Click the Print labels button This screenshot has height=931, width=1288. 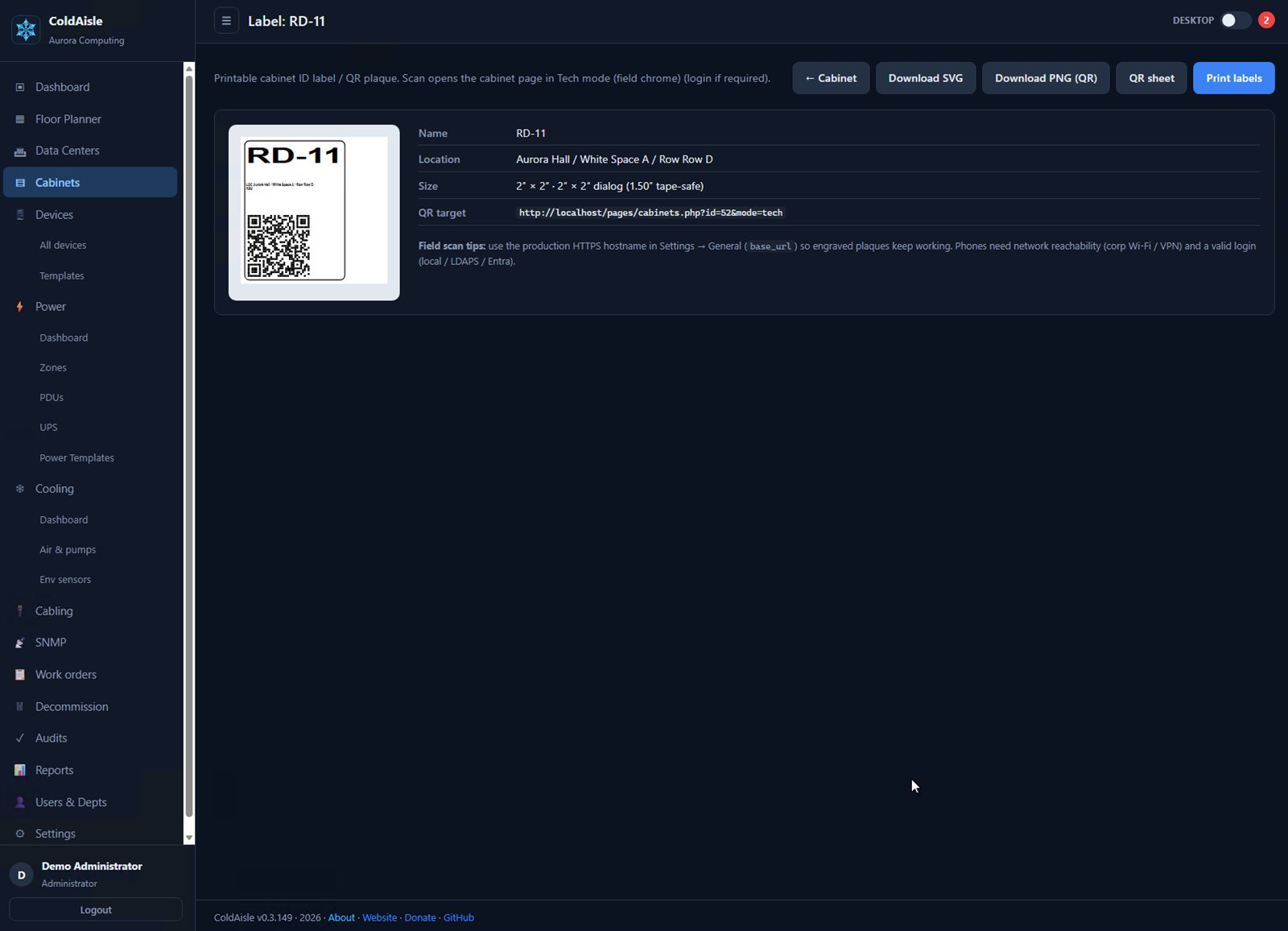click(1234, 78)
